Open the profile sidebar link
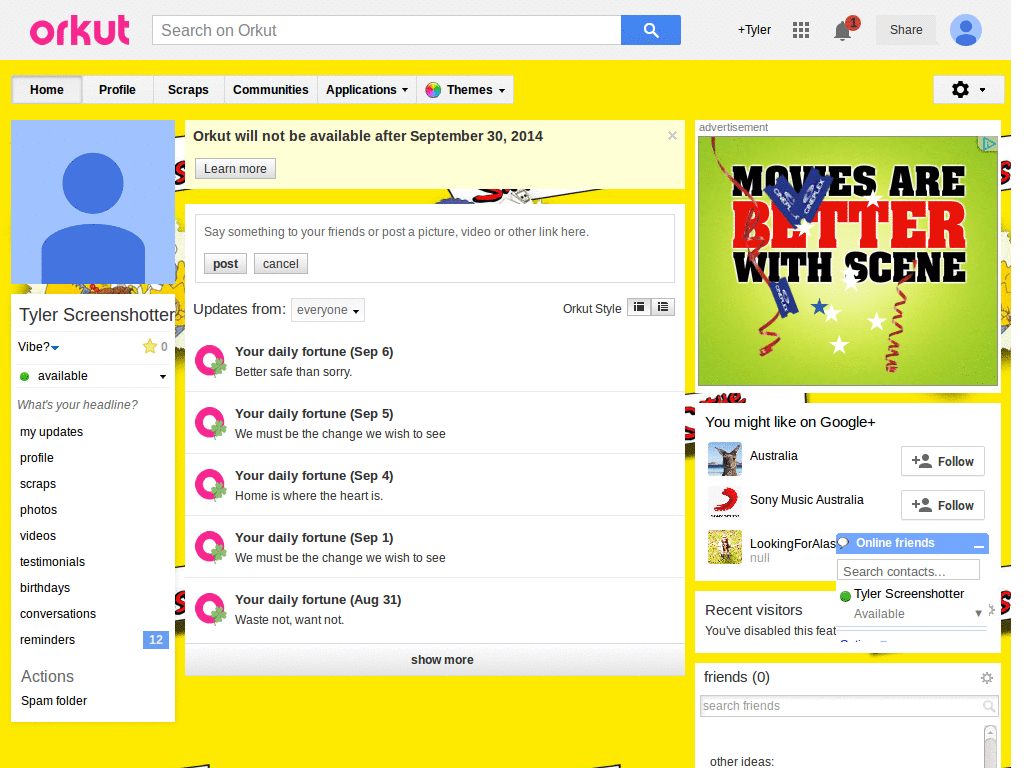 [37, 458]
